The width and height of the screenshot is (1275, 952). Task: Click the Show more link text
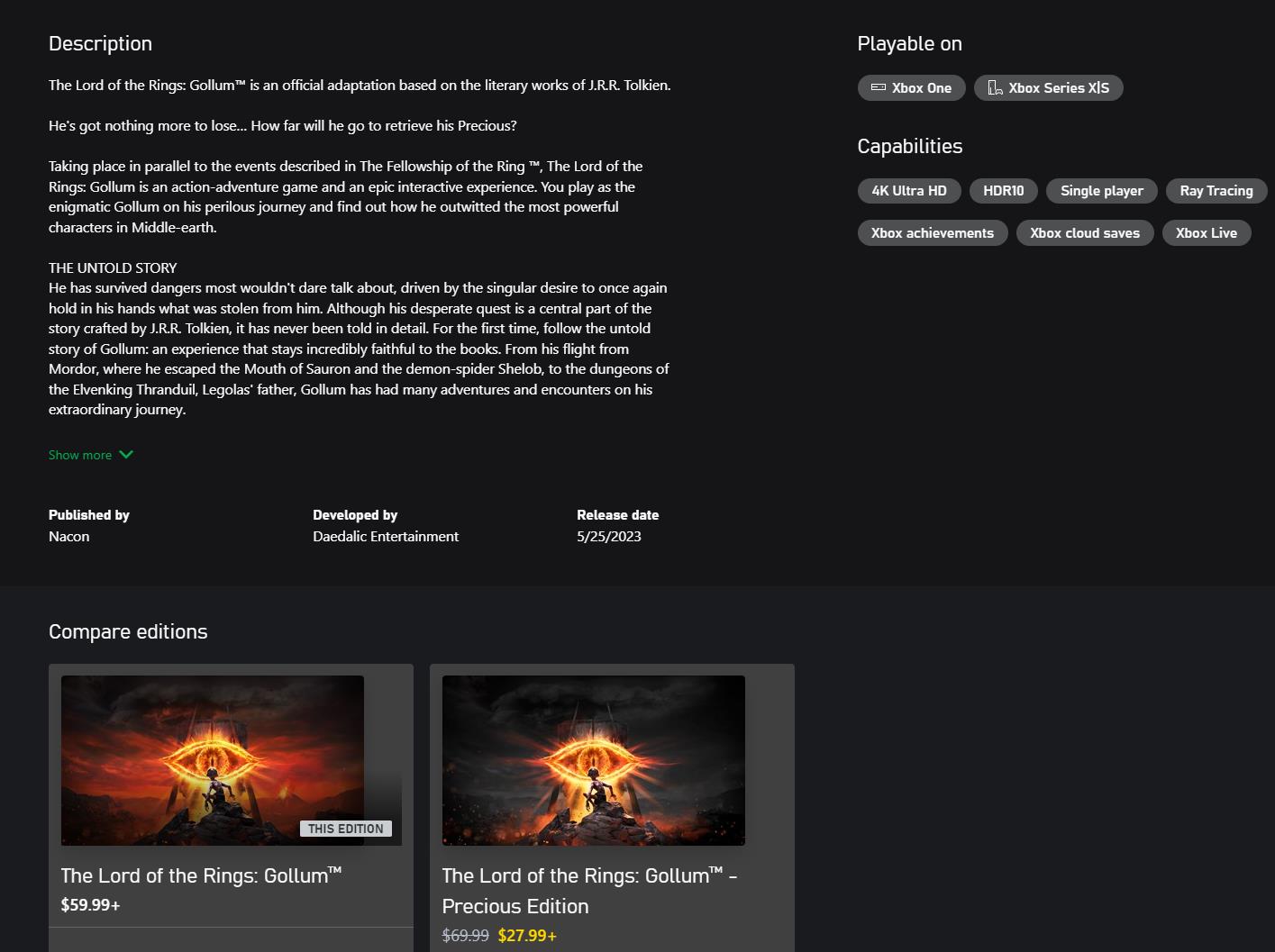click(80, 455)
